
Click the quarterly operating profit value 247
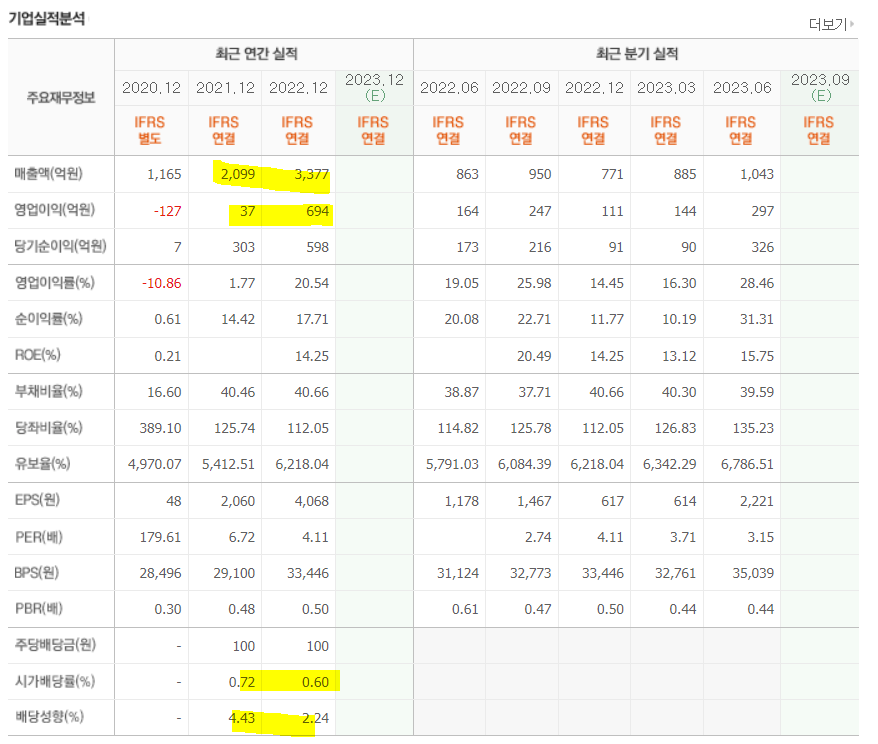tap(540, 211)
